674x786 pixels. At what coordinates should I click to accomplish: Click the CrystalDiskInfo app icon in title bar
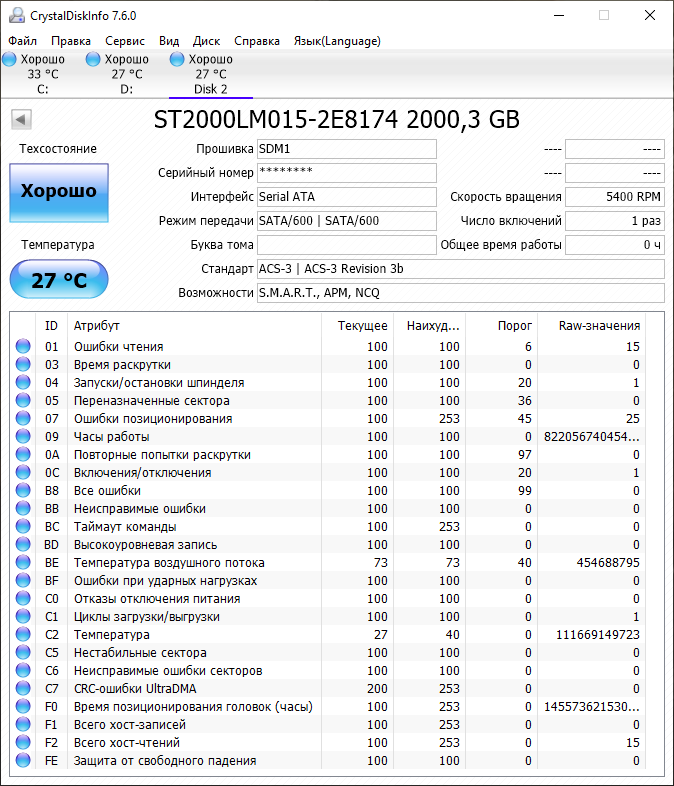pos(17,16)
